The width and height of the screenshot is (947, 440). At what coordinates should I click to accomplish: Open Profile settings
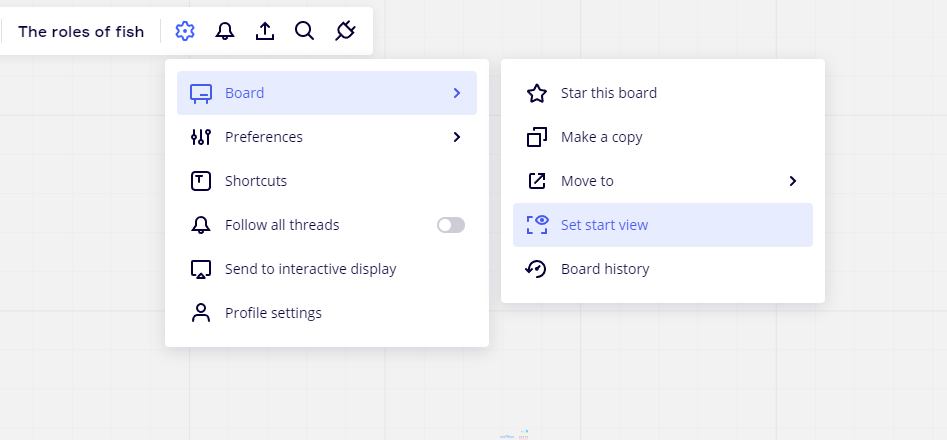pos(273,313)
